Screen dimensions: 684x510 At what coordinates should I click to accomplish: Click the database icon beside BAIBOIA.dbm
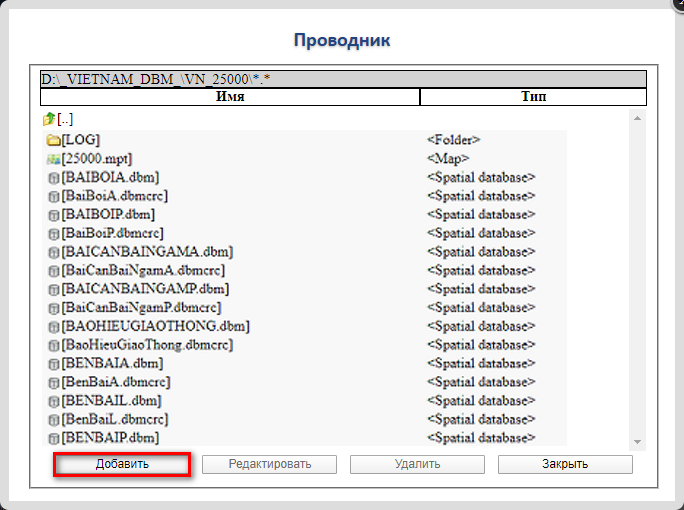(x=53, y=178)
